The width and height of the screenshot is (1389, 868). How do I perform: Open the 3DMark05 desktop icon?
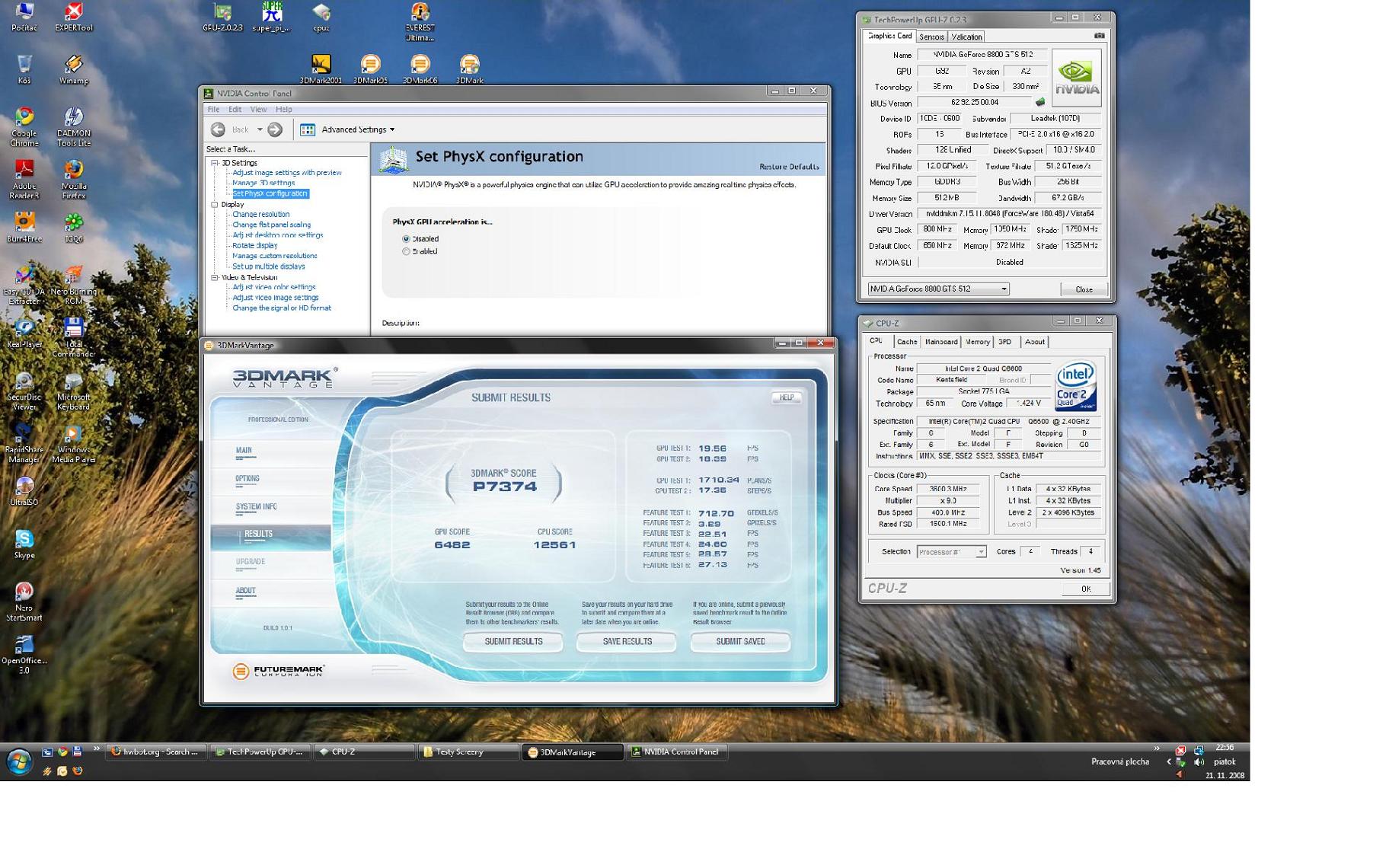pos(370,69)
